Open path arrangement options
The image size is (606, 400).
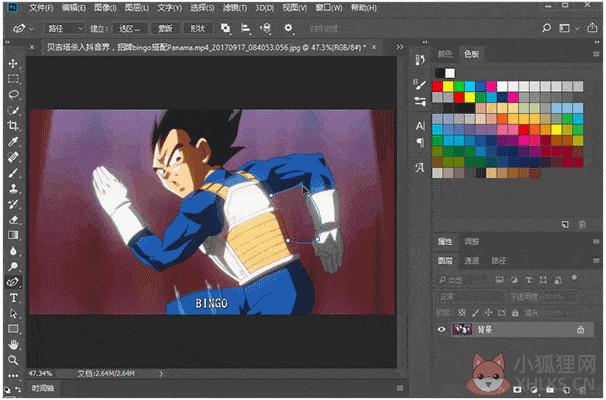click(x=266, y=28)
